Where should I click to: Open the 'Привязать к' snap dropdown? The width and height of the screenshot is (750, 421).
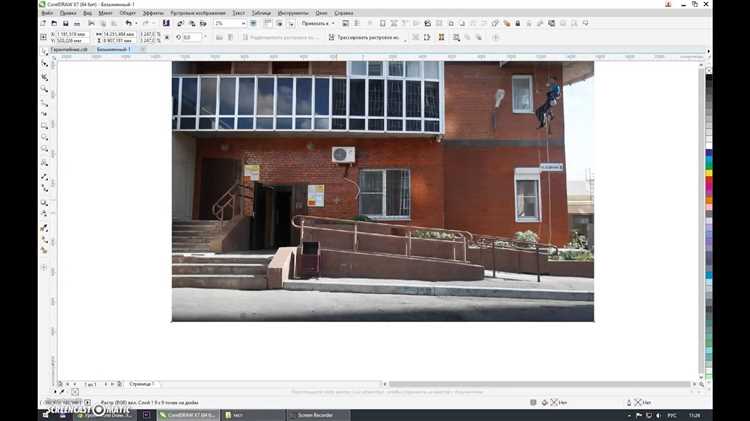point(318,23)
